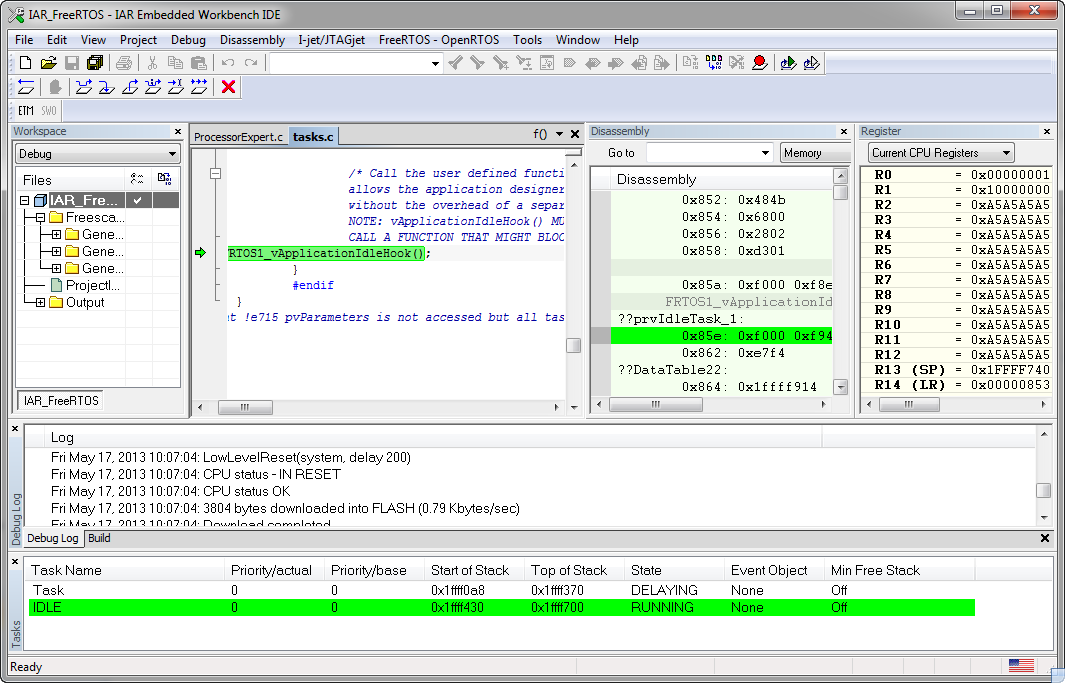Switch to the ProcessorExpert.c tab

[x=238, y=137]
